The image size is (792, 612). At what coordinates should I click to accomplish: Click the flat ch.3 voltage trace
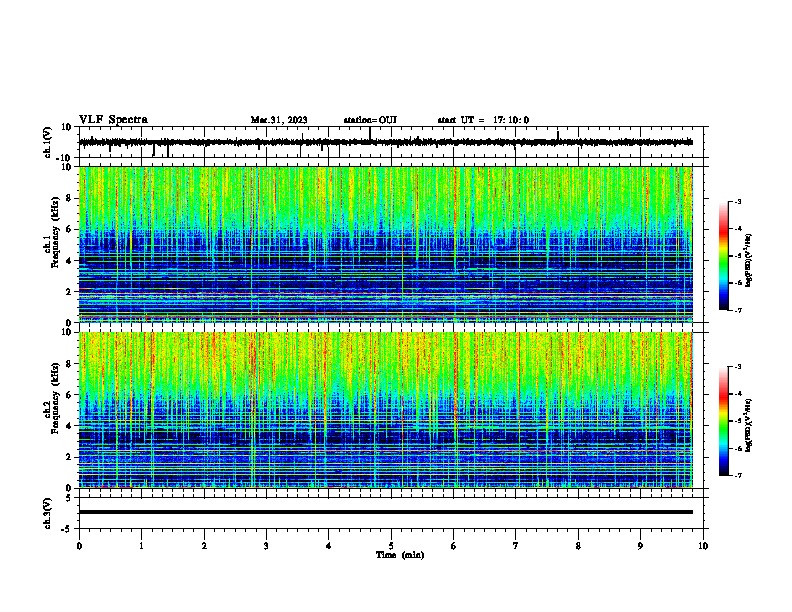[x=386, y=512]
